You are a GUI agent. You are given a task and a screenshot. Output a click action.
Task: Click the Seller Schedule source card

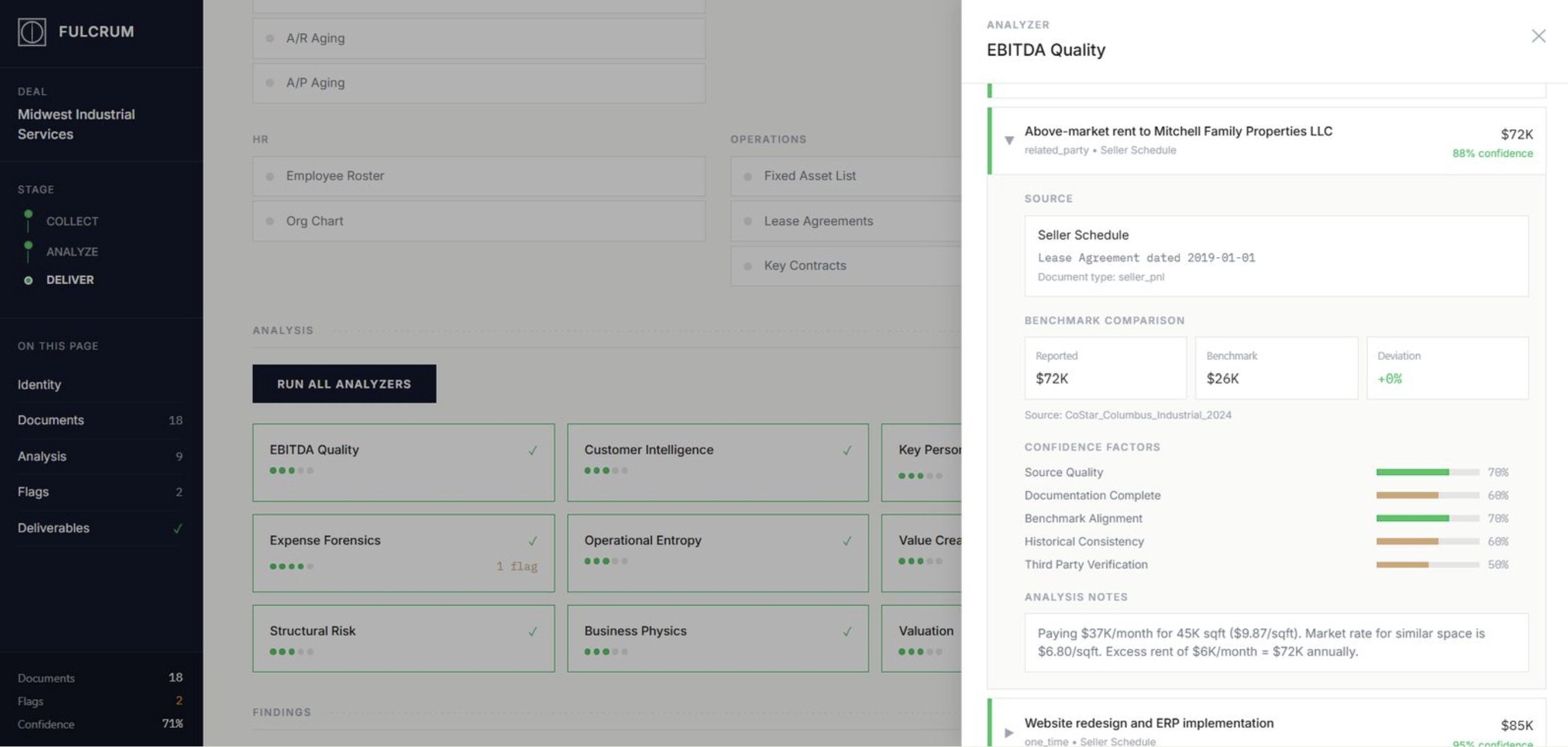[1276, 256]
